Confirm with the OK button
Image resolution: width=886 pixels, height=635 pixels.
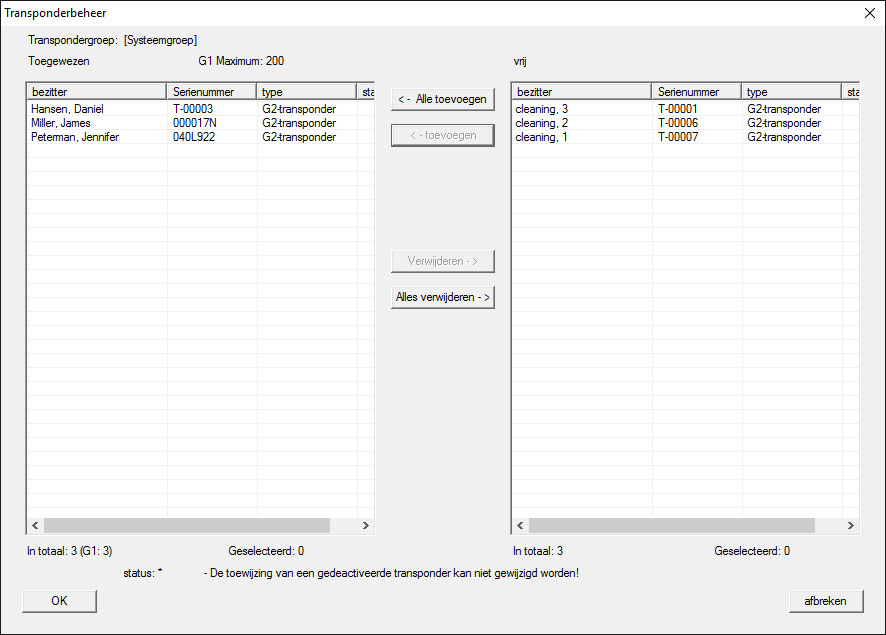59,601
